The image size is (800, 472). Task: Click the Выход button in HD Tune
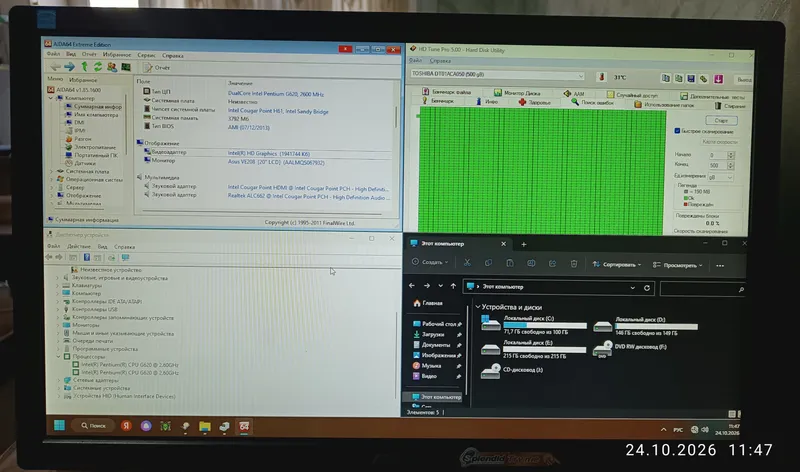coord(744,80)
